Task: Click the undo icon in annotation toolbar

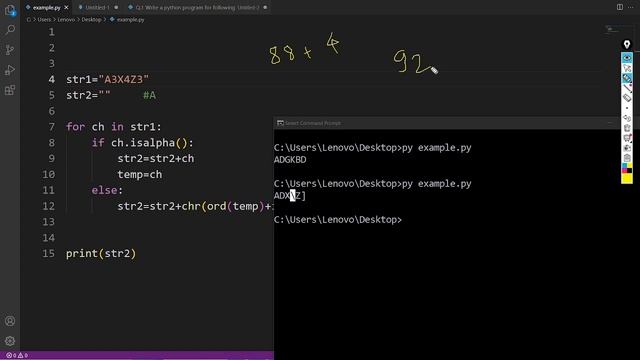Action: pos(627,118)
